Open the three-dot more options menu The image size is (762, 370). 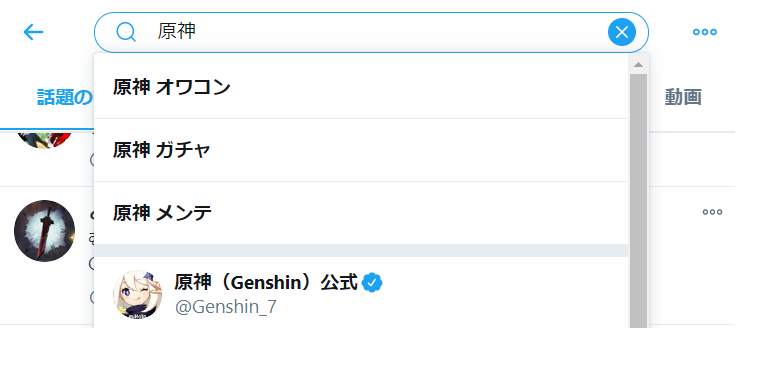tap(705, 32)
